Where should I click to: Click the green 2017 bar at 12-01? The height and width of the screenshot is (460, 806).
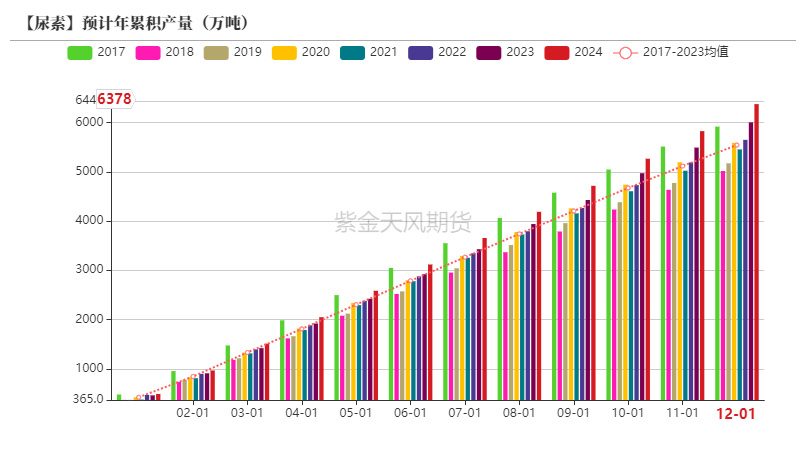[x=717, y=263]
